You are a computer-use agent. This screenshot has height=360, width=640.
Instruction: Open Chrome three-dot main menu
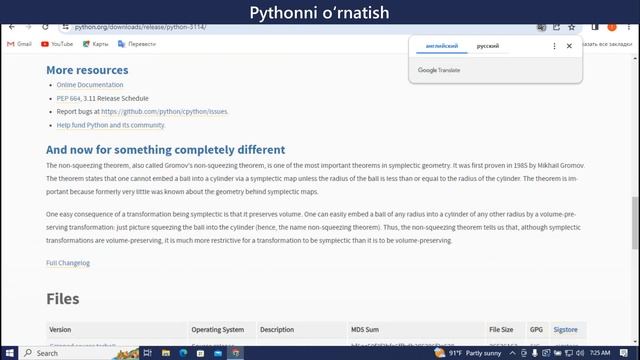[629, 27]
